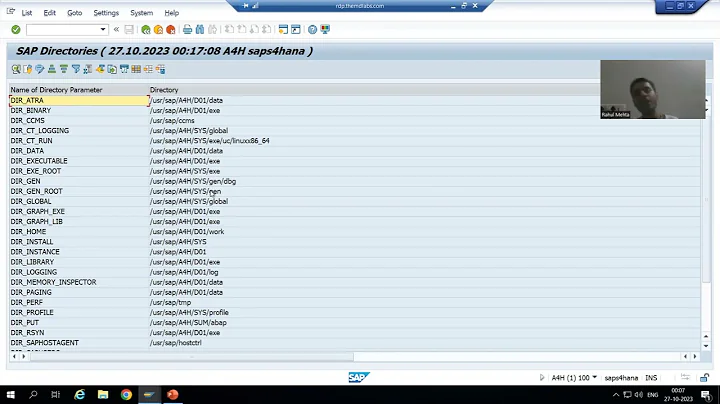
Task: Click the webcam thumbnail of Rahul Mehta
Action: (x=652, y=89)
